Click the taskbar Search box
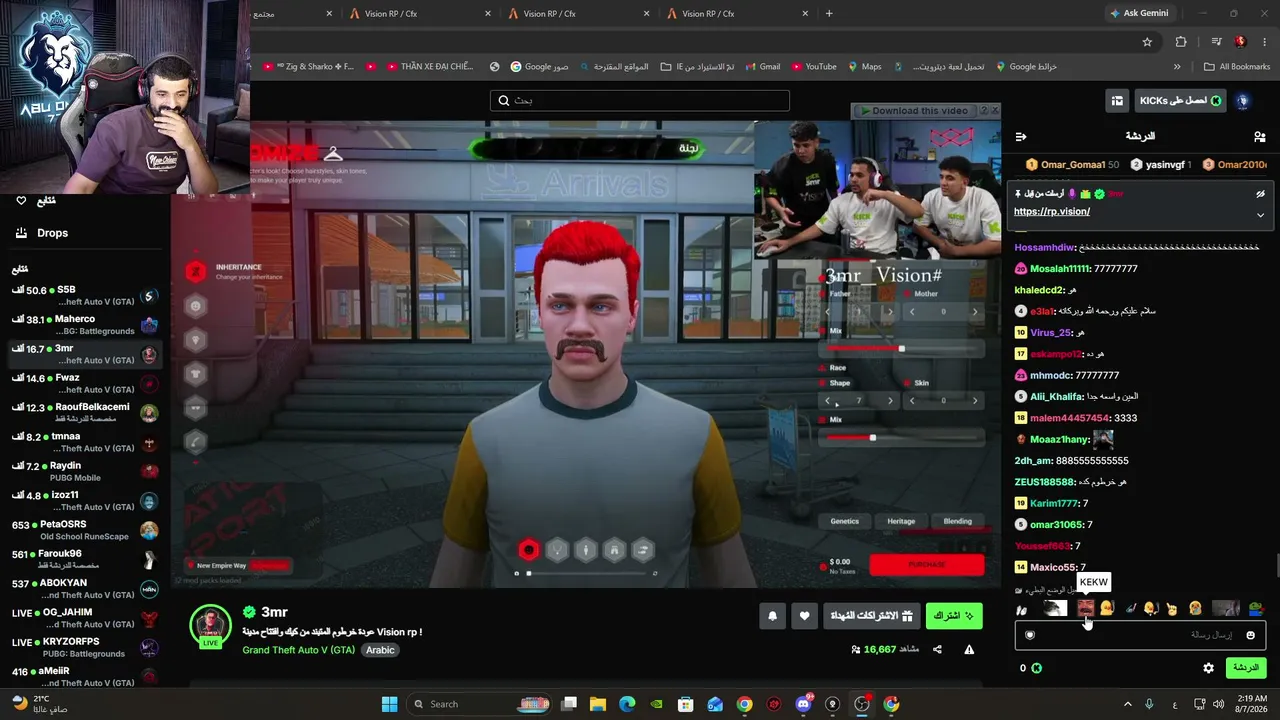Image resolution: width=1280 pixels, height=720 pixels. pyautogui.click(x=480, y=704)
